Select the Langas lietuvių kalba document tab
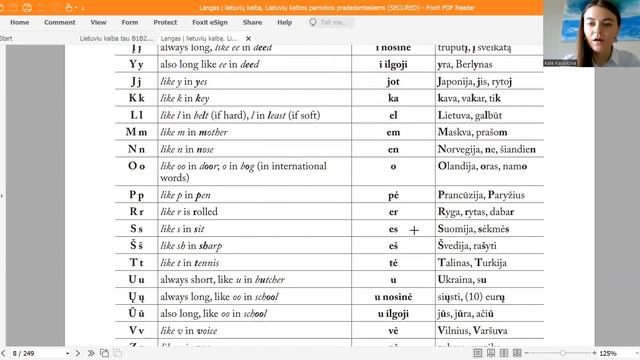This screenshot has height=360, width=640. (199, 38)
